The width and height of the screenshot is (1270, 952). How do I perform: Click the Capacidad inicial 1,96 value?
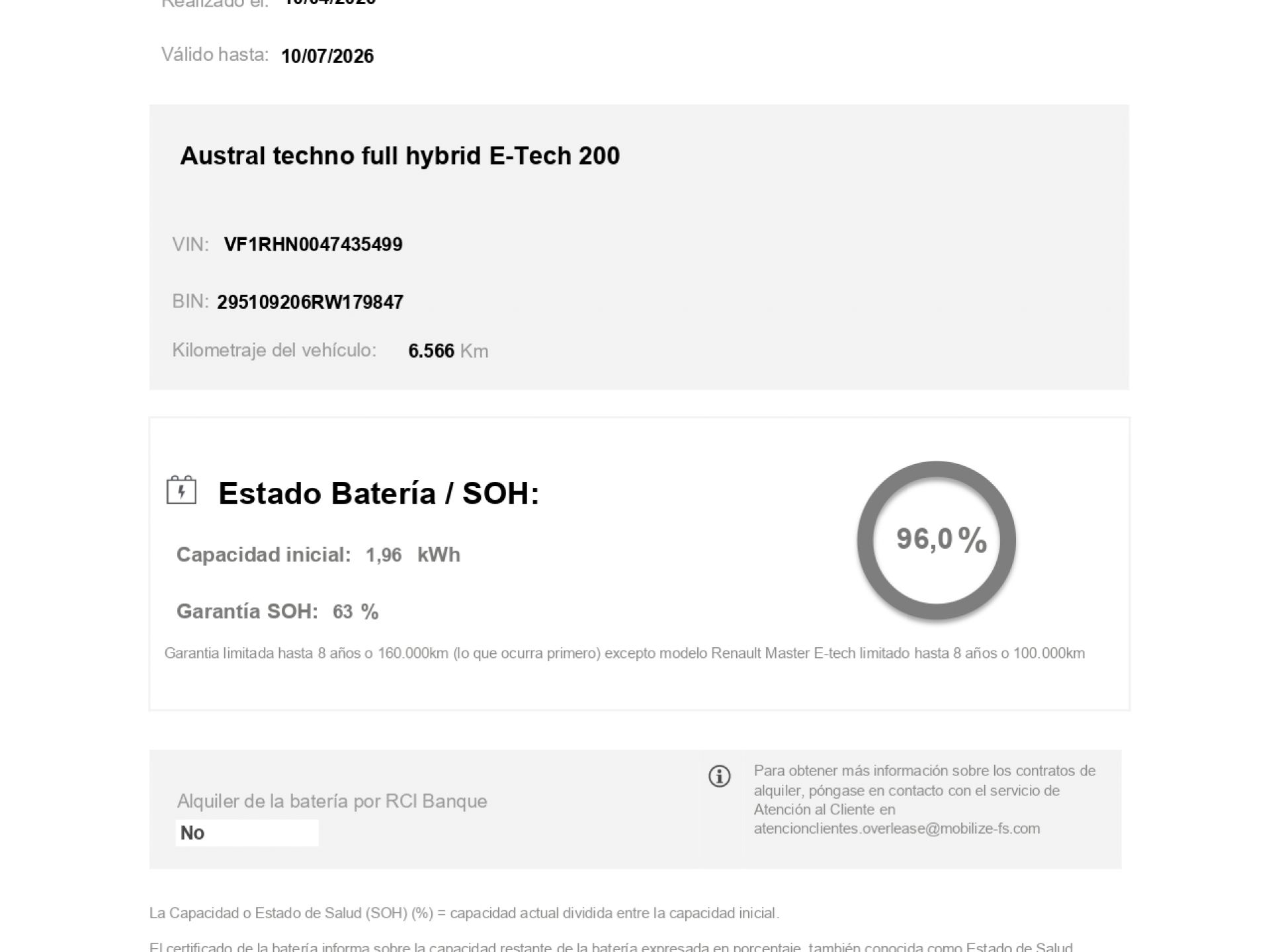(384, 555)
